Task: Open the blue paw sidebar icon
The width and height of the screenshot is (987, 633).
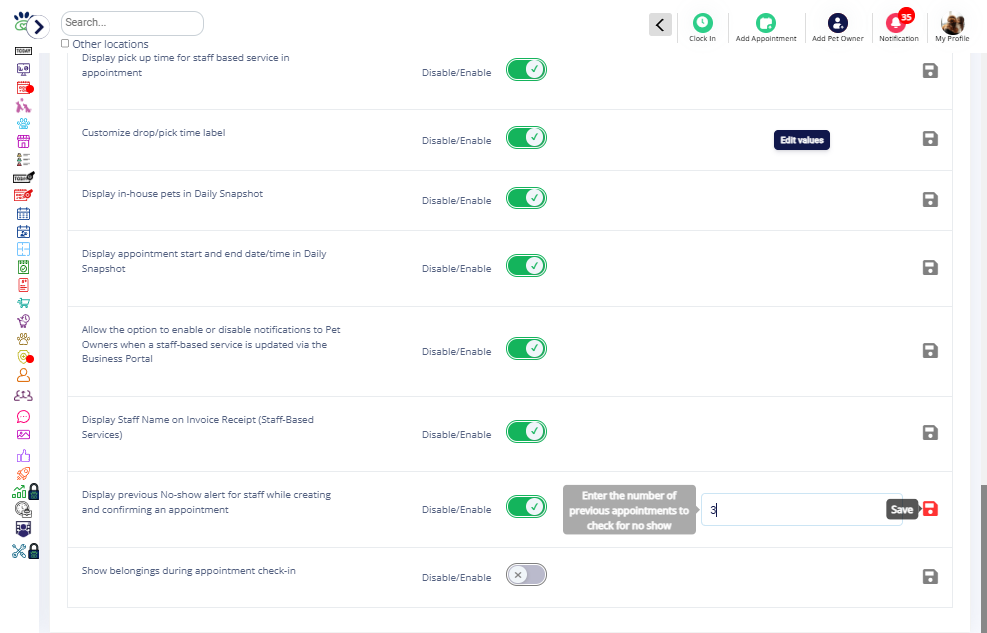Action: click(23, 123)
